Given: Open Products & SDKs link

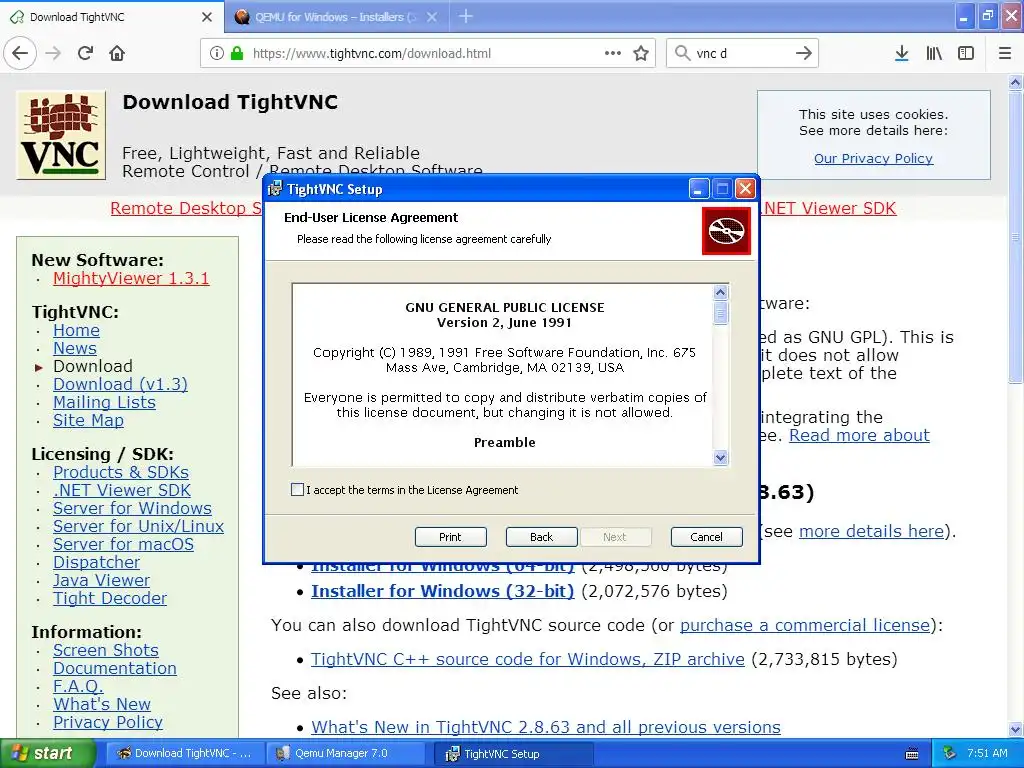Looking at the screenshot, I should click(121, 472).
